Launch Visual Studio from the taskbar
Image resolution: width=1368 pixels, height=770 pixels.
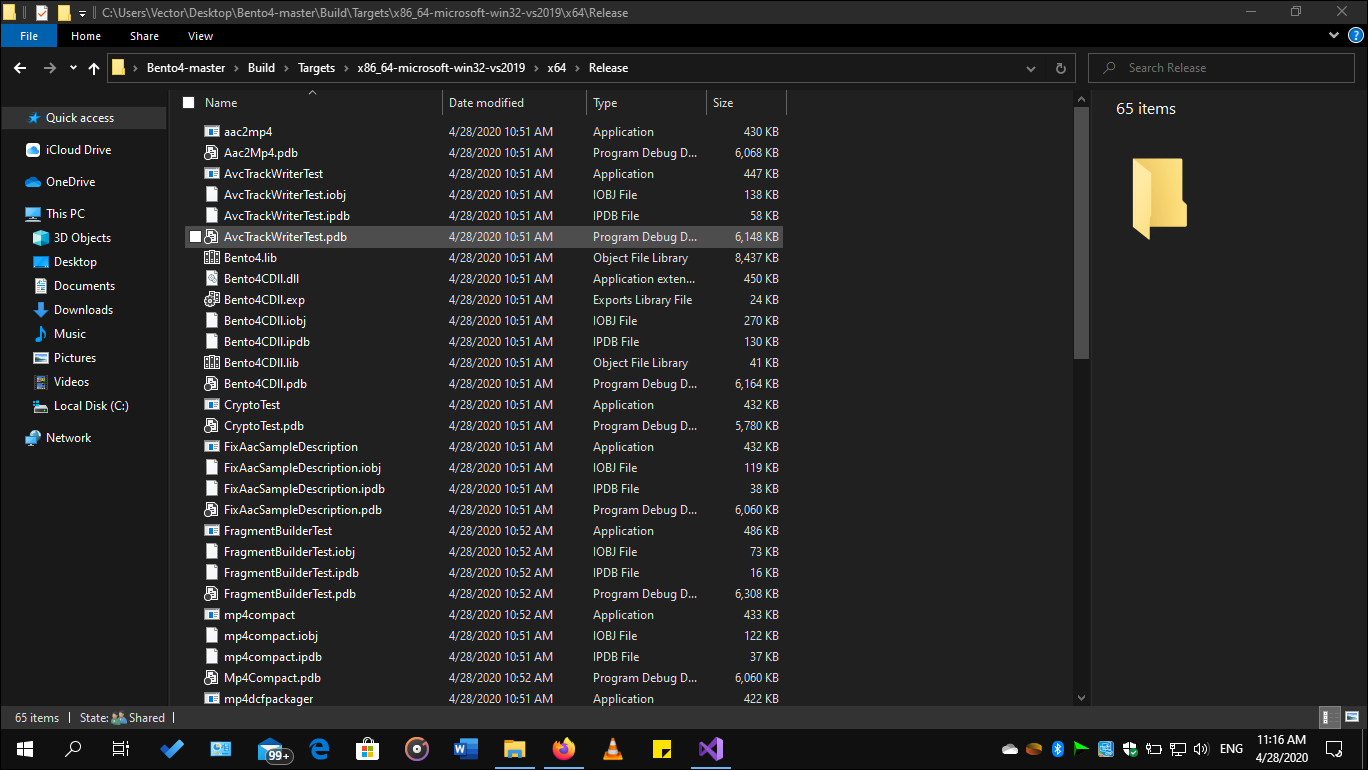click(710, 748)
